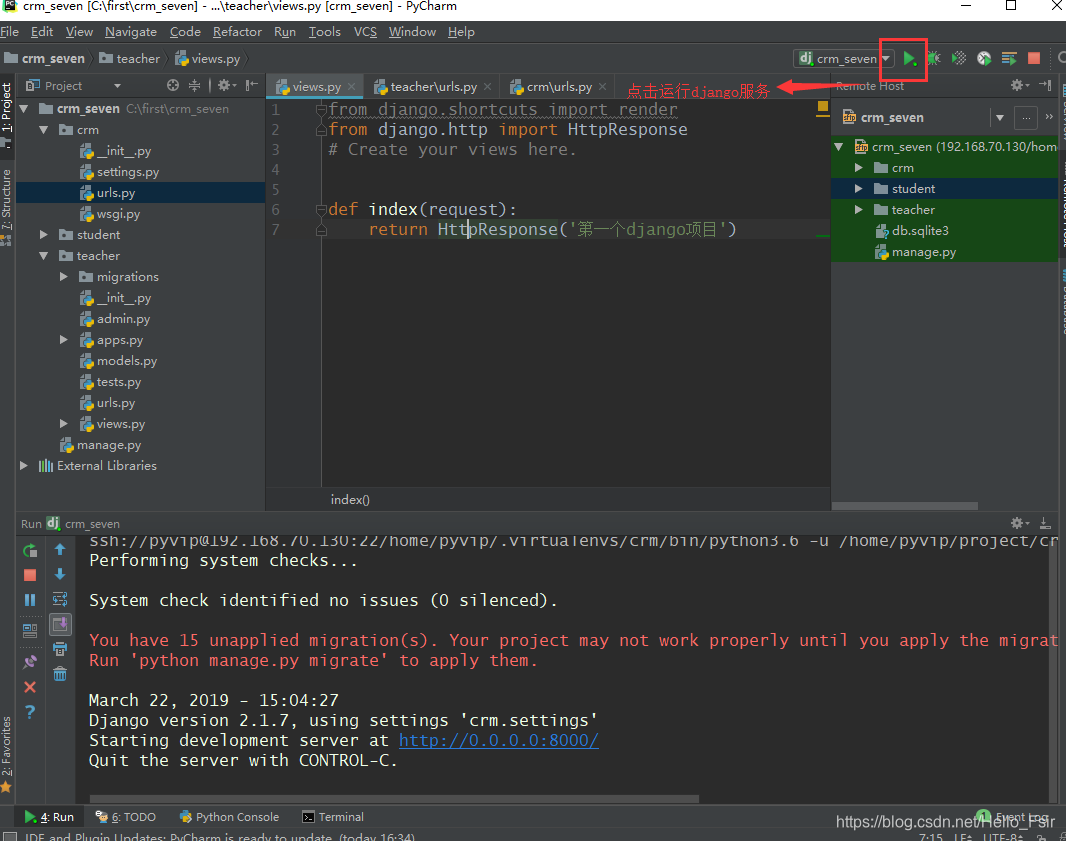Open the development server link http://0.0.0.0:8000/
1066x841 pixels.
pos(498,740)
